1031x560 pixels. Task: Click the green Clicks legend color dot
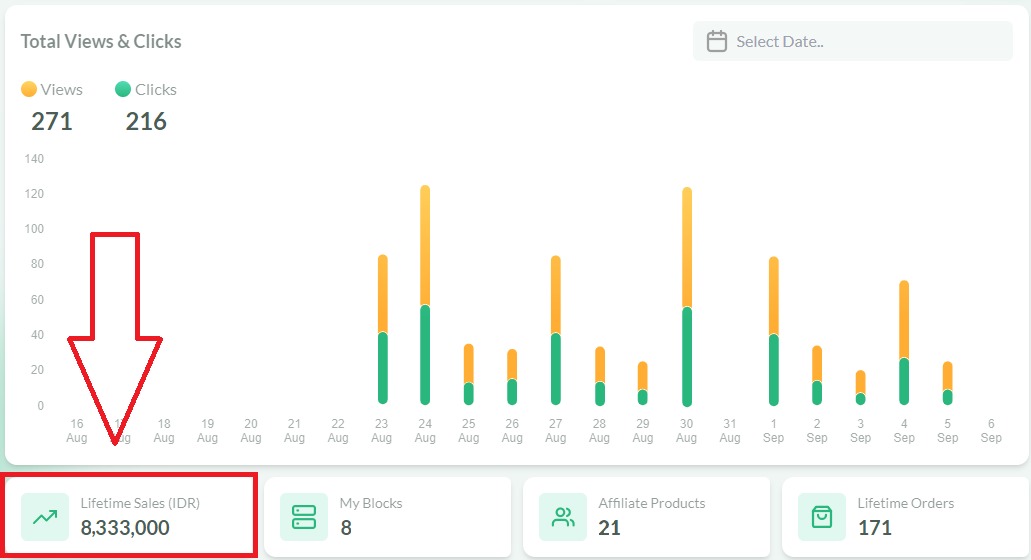123,89
